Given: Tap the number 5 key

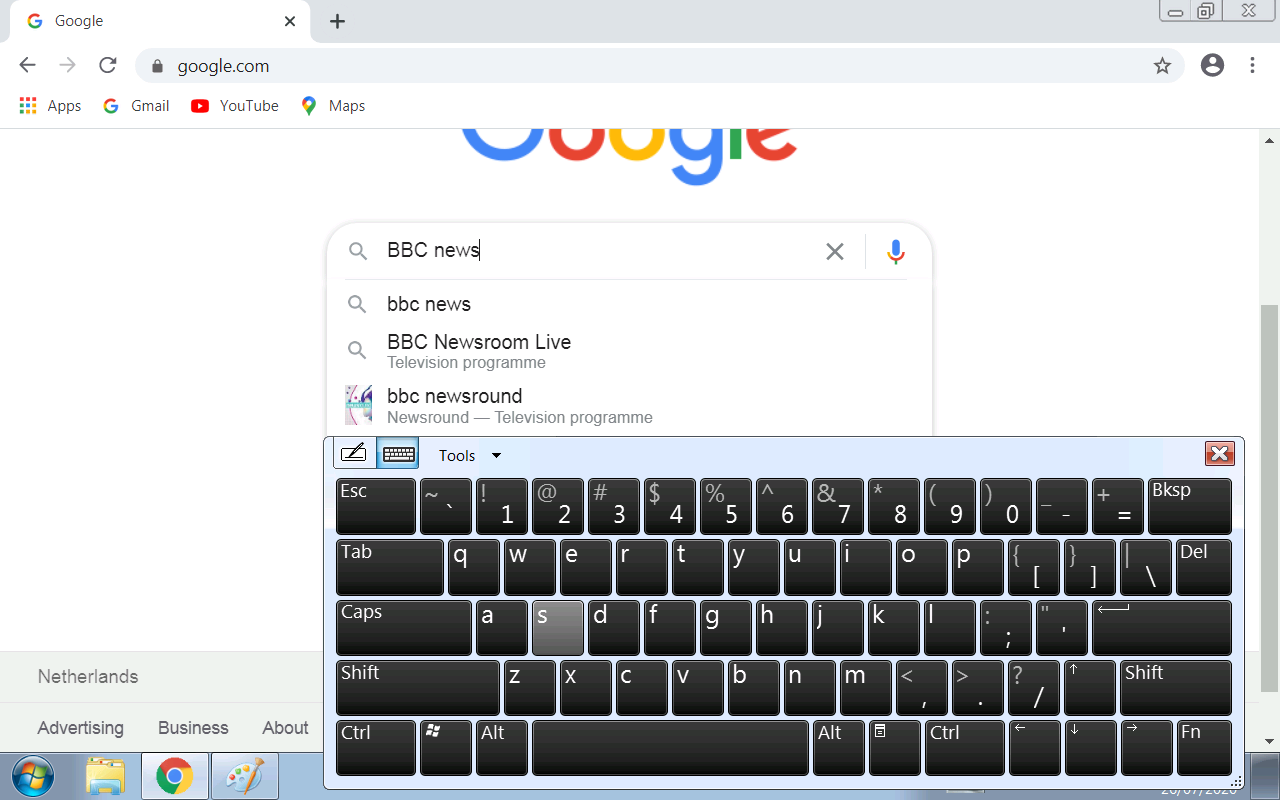Looking at the screenshot, I should pyautogui.click(x=726, y=507).
